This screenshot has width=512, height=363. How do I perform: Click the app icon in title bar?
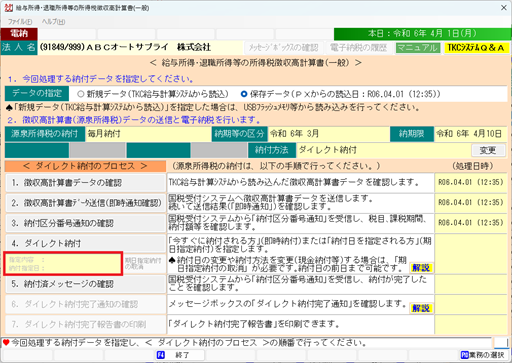(8, 8)
